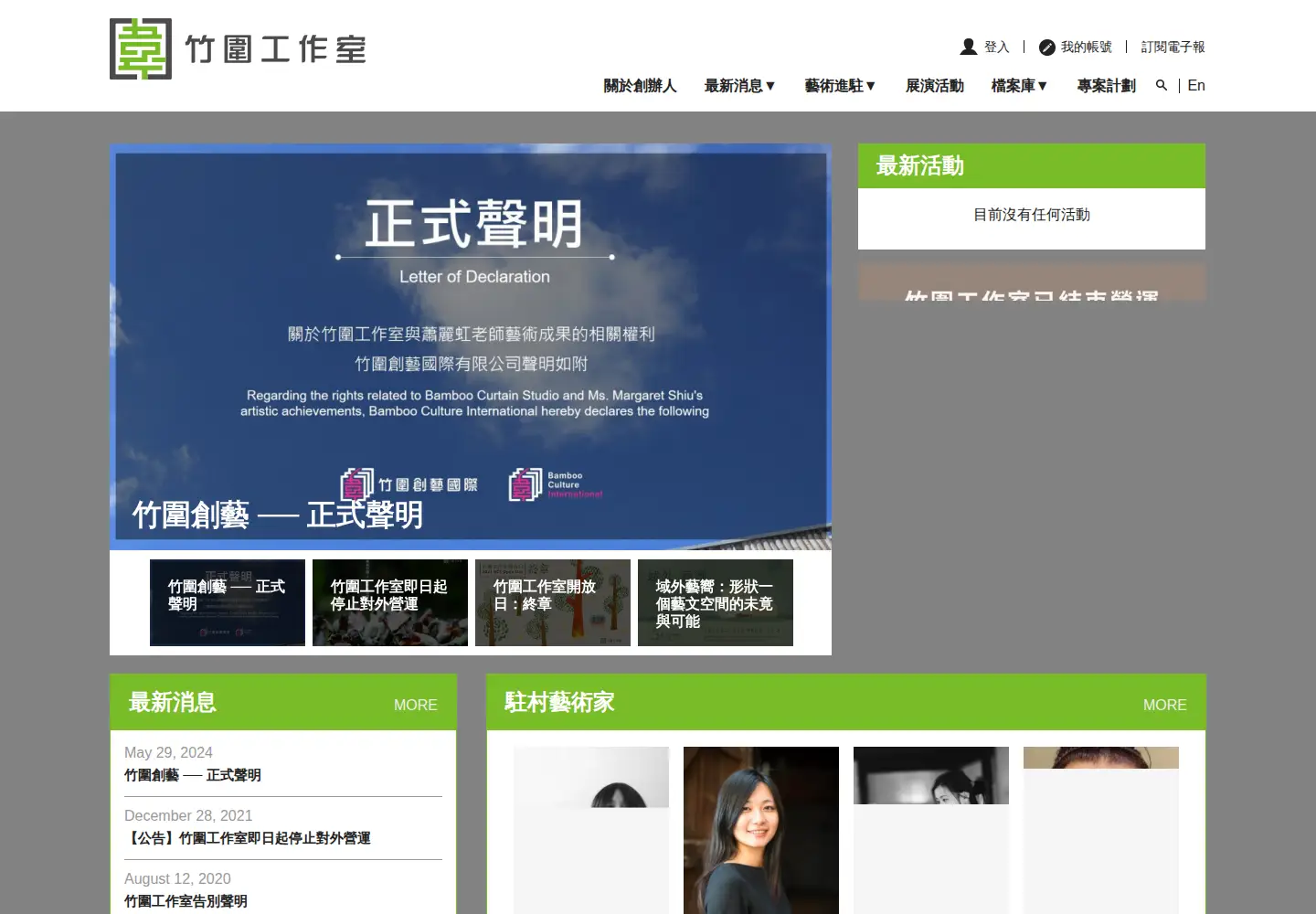
Task: Select the 竹圍工作室開放日：終章 slide thumbnail
Action: (553, 602)
